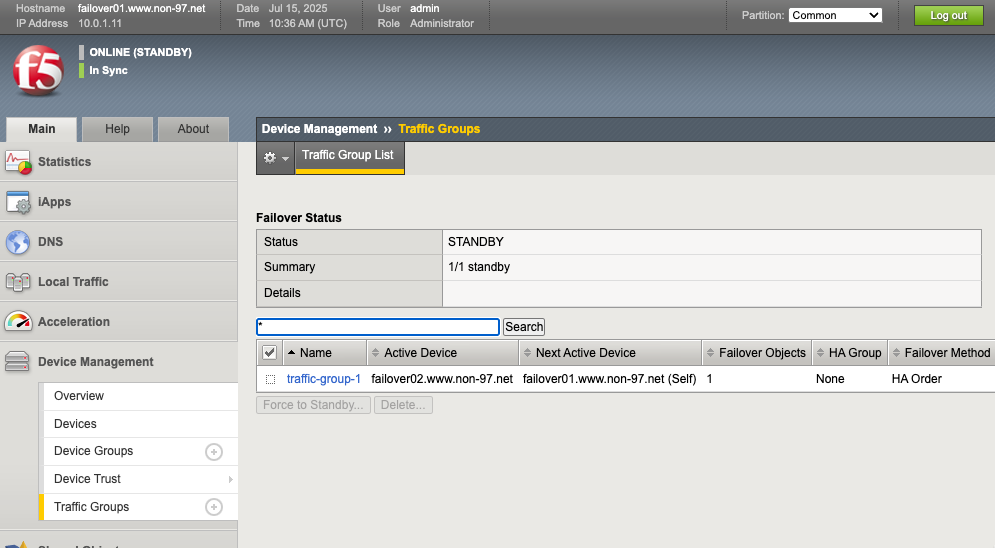Expand the DNS menu section
This screenshot has height=548, width=995.
119,242
